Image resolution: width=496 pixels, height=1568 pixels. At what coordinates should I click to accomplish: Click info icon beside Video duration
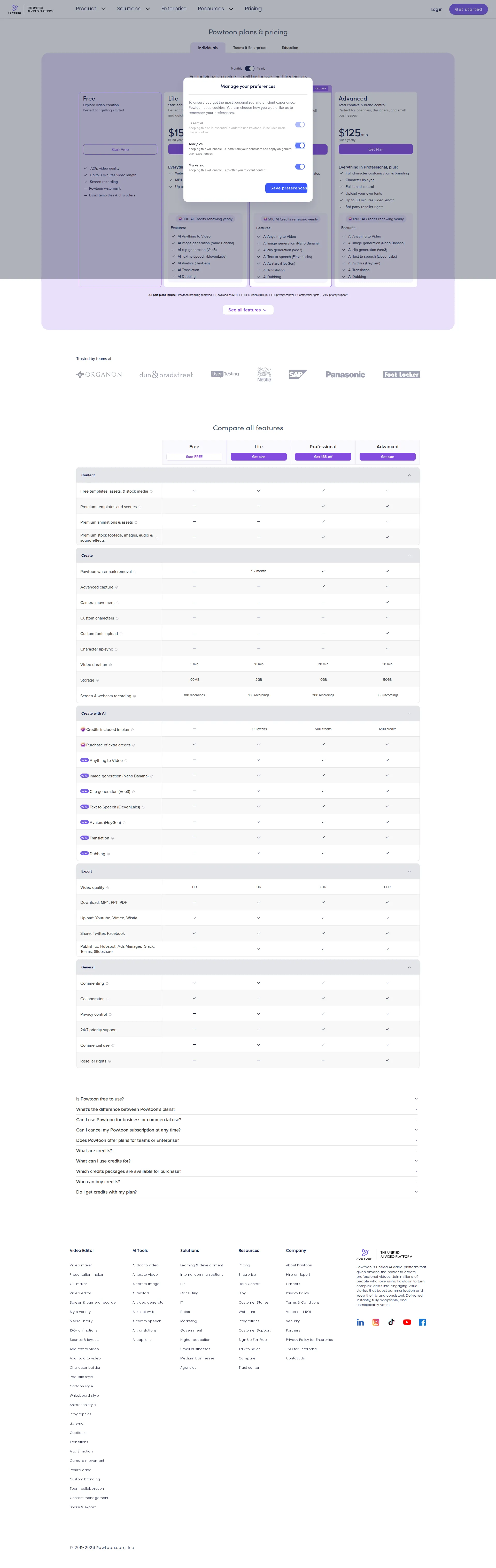pyautogui.click(x=110, y=665)
